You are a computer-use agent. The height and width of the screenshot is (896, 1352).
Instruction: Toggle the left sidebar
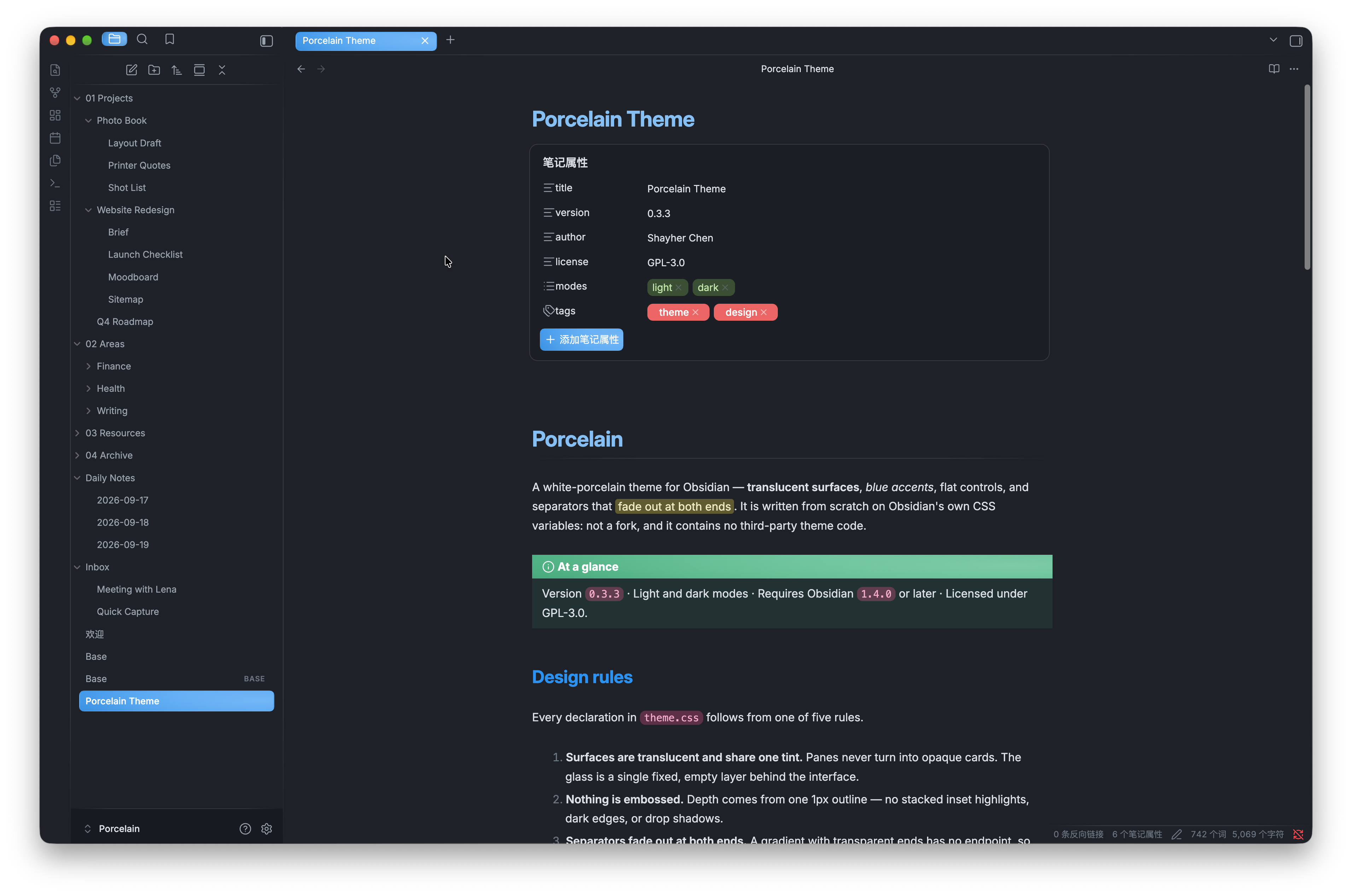[x=266, y=41]
